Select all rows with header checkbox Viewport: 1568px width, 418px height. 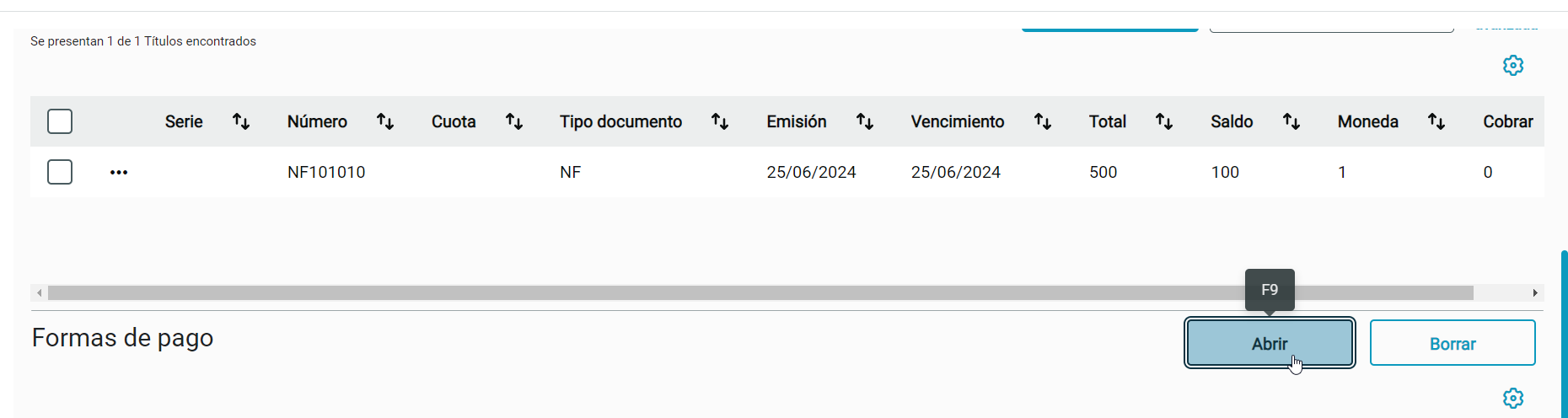point(60,121)
